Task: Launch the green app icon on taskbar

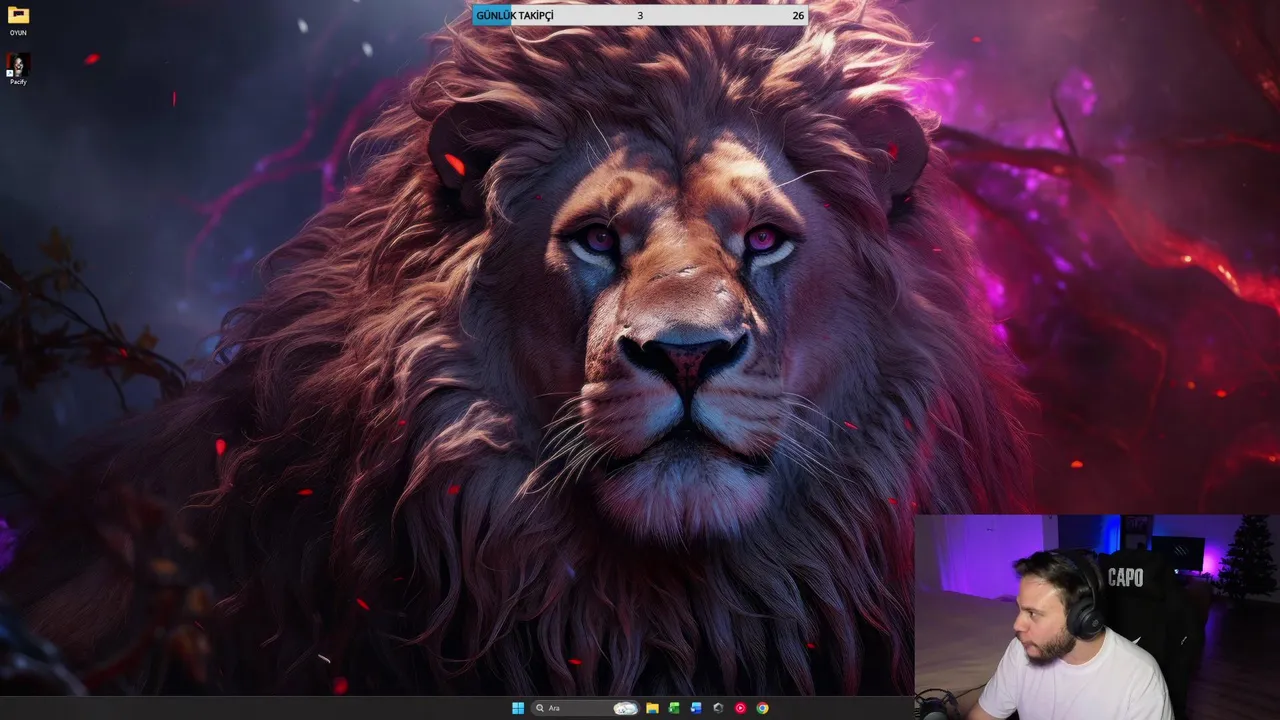Action: 674,708
